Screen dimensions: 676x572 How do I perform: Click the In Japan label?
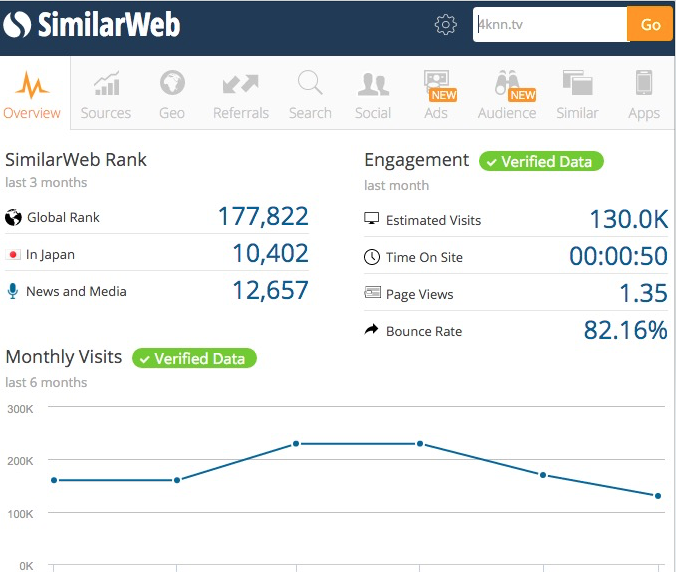[x=50, y=254]
